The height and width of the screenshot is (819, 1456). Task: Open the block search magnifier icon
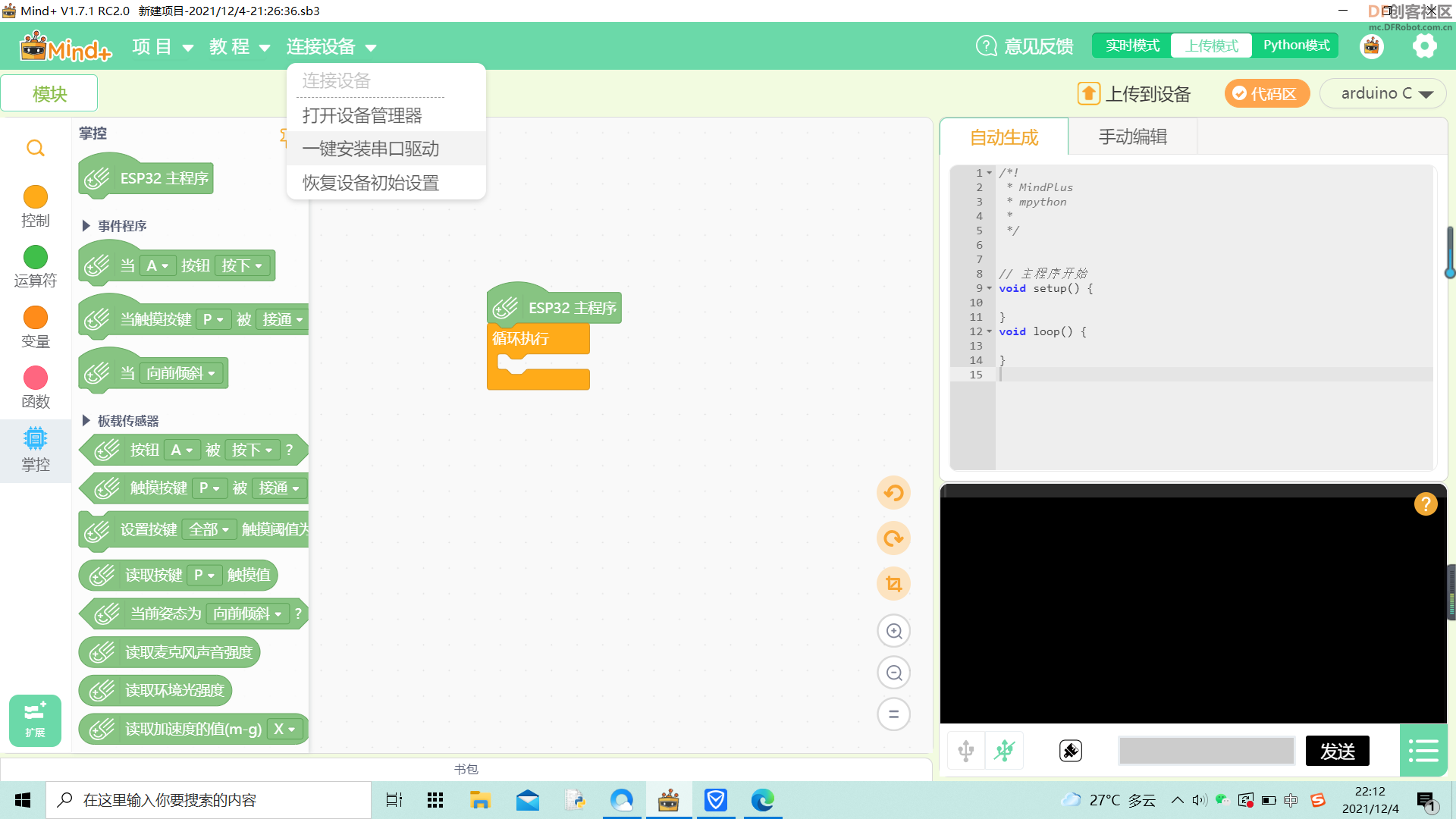coord(35,148)
